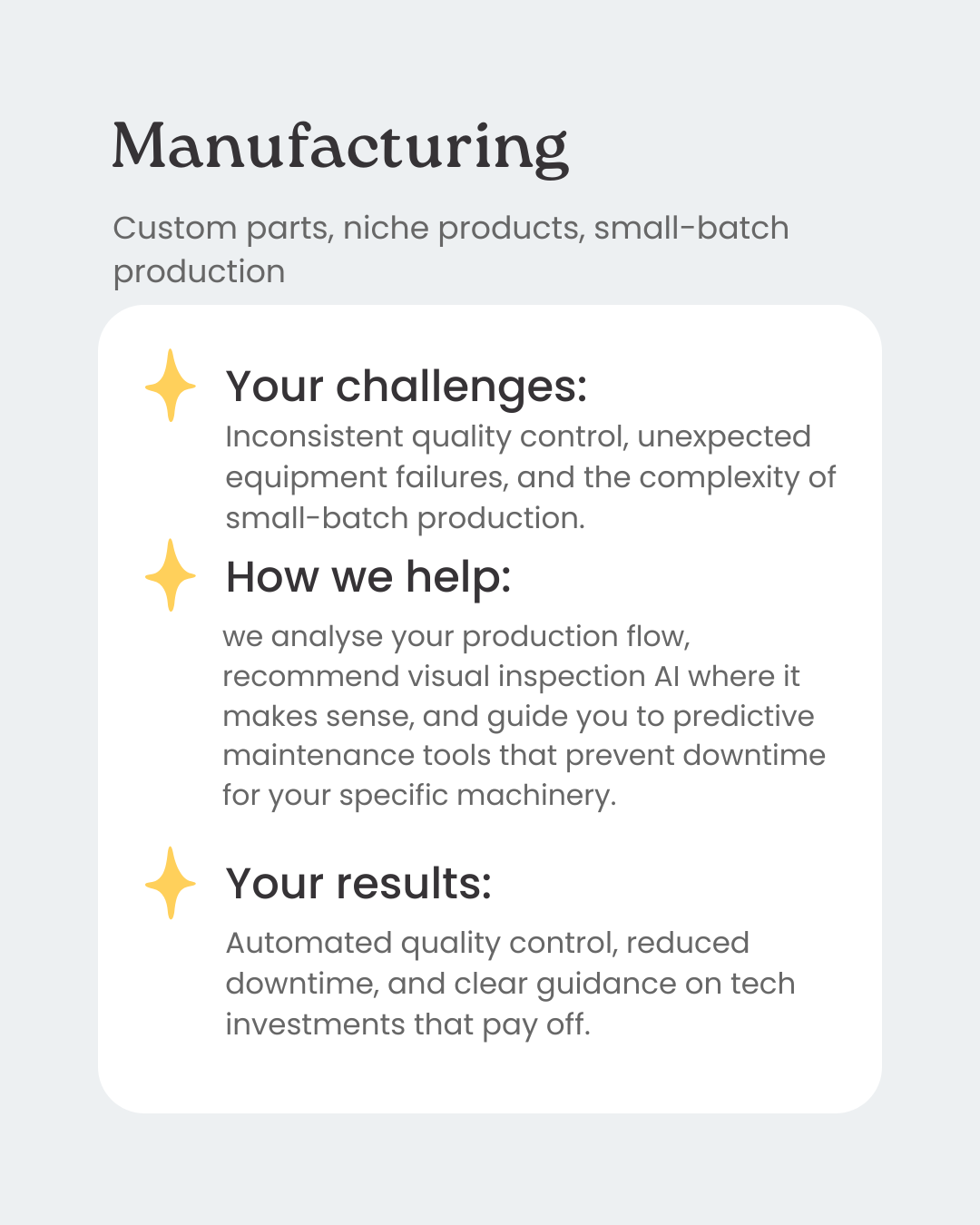
Task: Click the sparkle icon beside "How we help:"
Action: click(171, 575)
